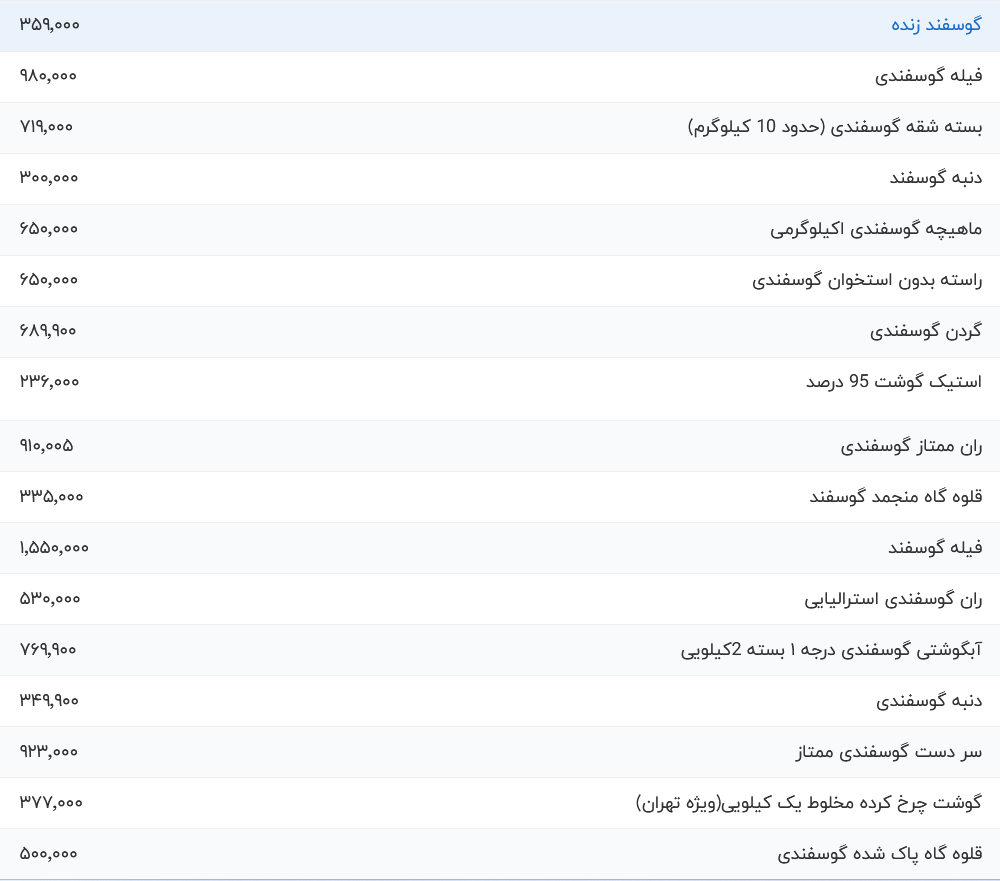Select ران گوسفندی استرالیایی
Viewport: 1000px width, 881px height.
[893, 599]
